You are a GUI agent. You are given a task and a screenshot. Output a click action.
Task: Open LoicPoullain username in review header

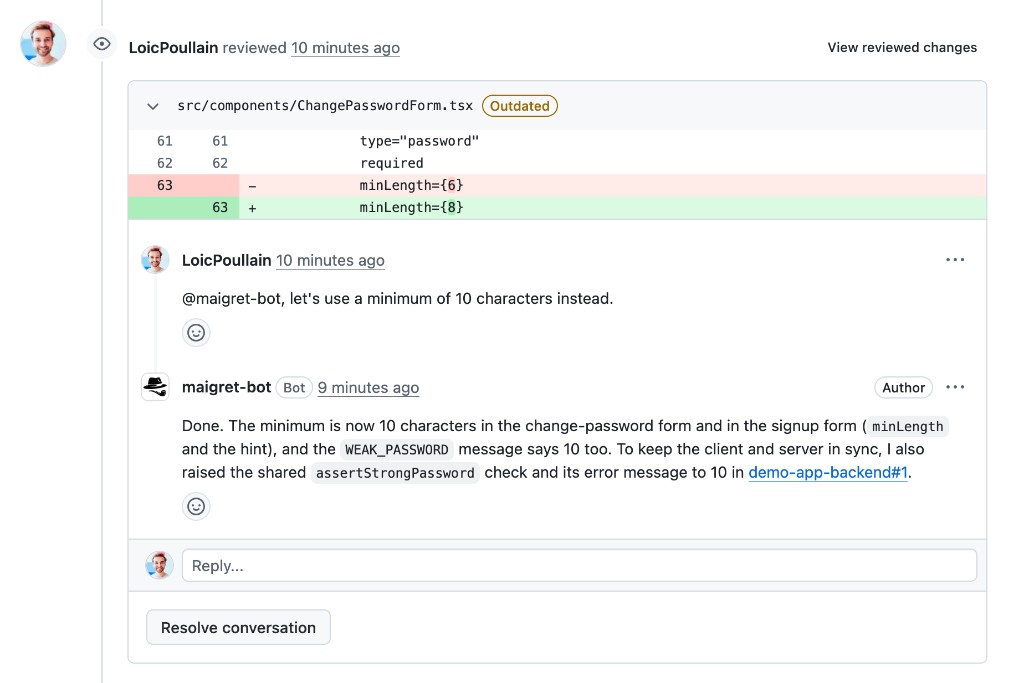[x=173, y=48]
